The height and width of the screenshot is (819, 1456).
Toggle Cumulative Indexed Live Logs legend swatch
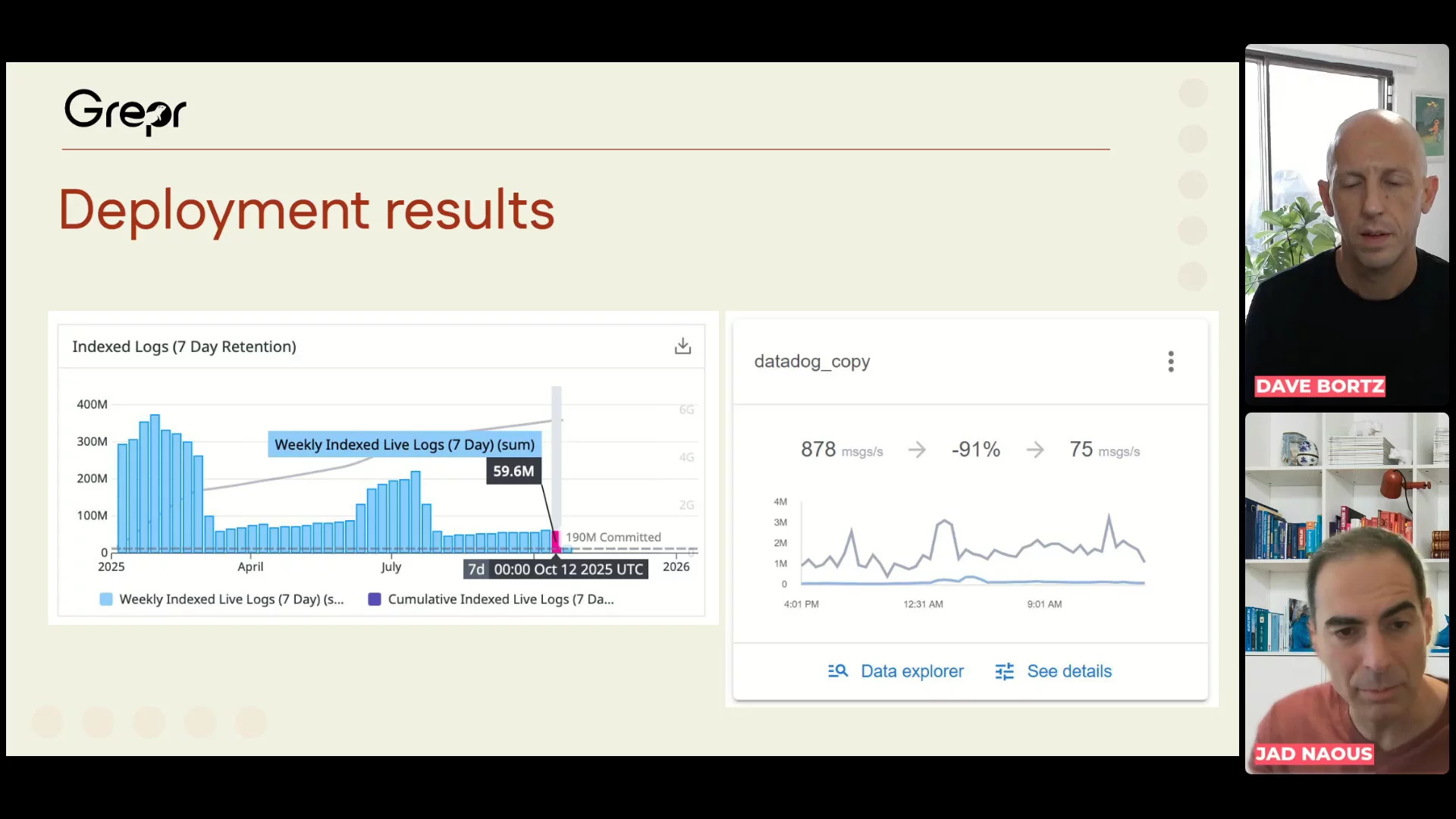tap(375, 599)
